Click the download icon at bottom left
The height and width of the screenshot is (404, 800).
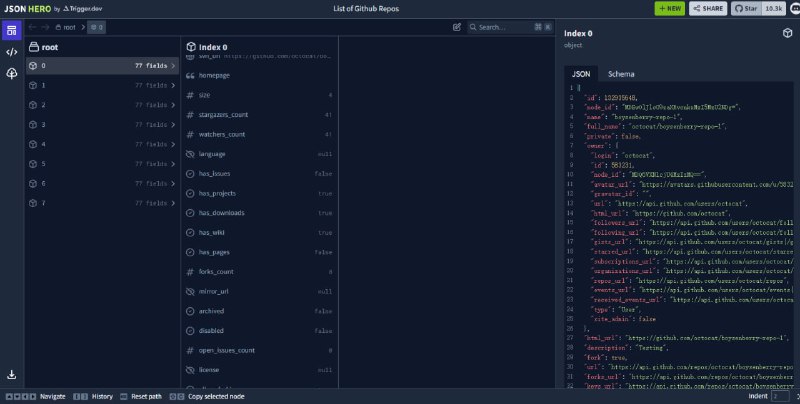coord(12,375)
